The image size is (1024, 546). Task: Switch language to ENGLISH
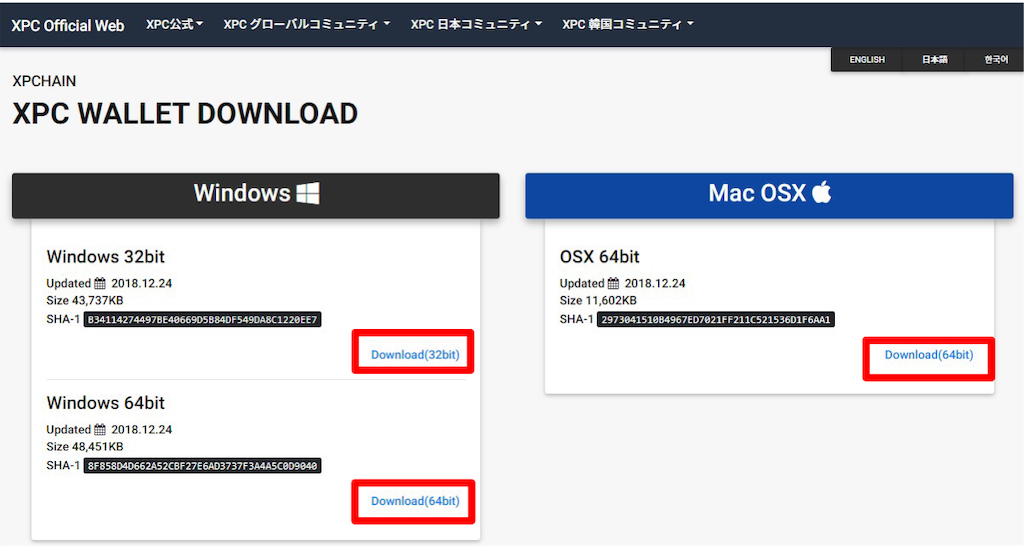point(867,59)
